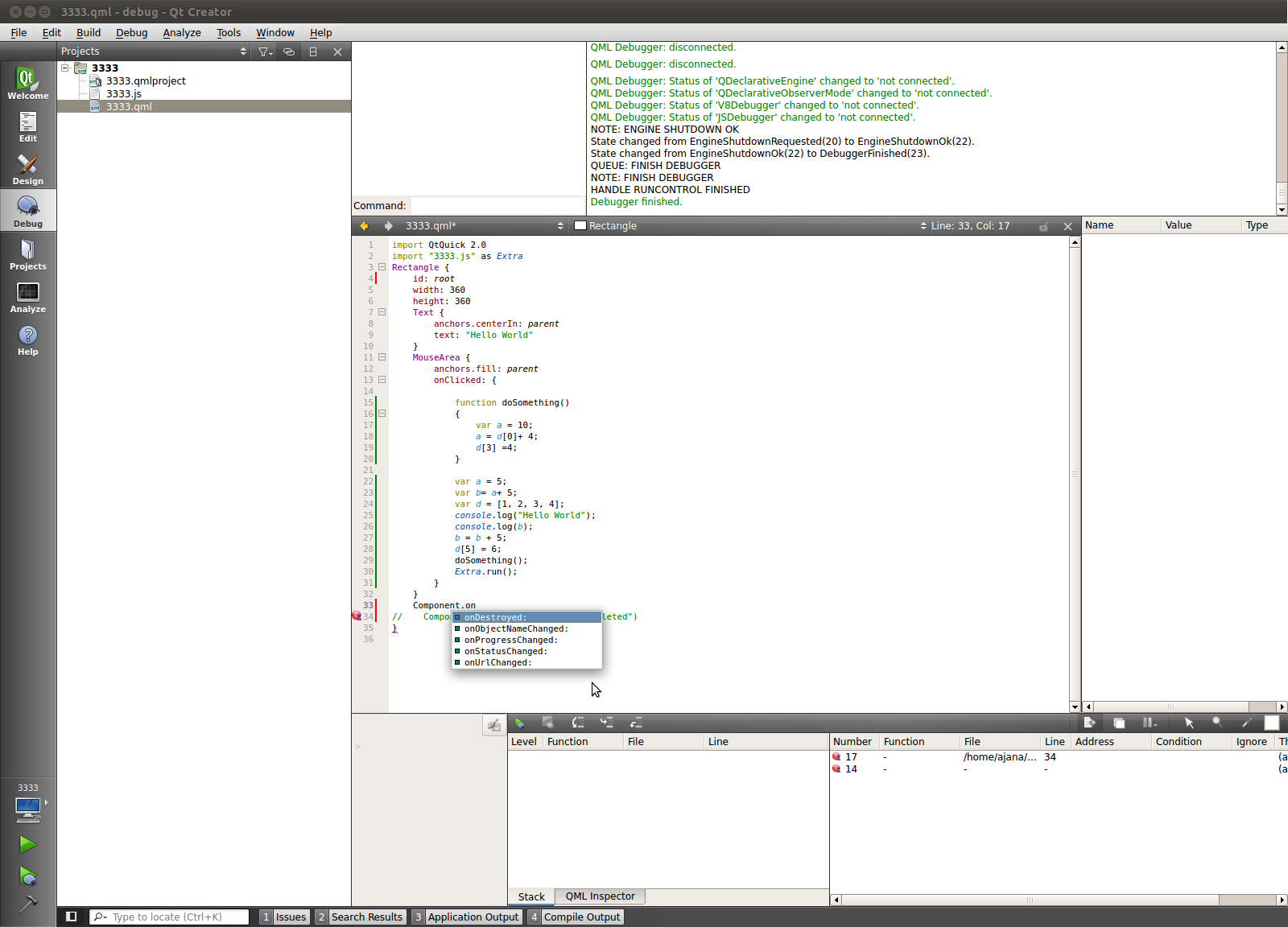Collapse the Rectangle code block fold marker
The width and height of the screenshot is (1288, 927).
coord(382,267)
